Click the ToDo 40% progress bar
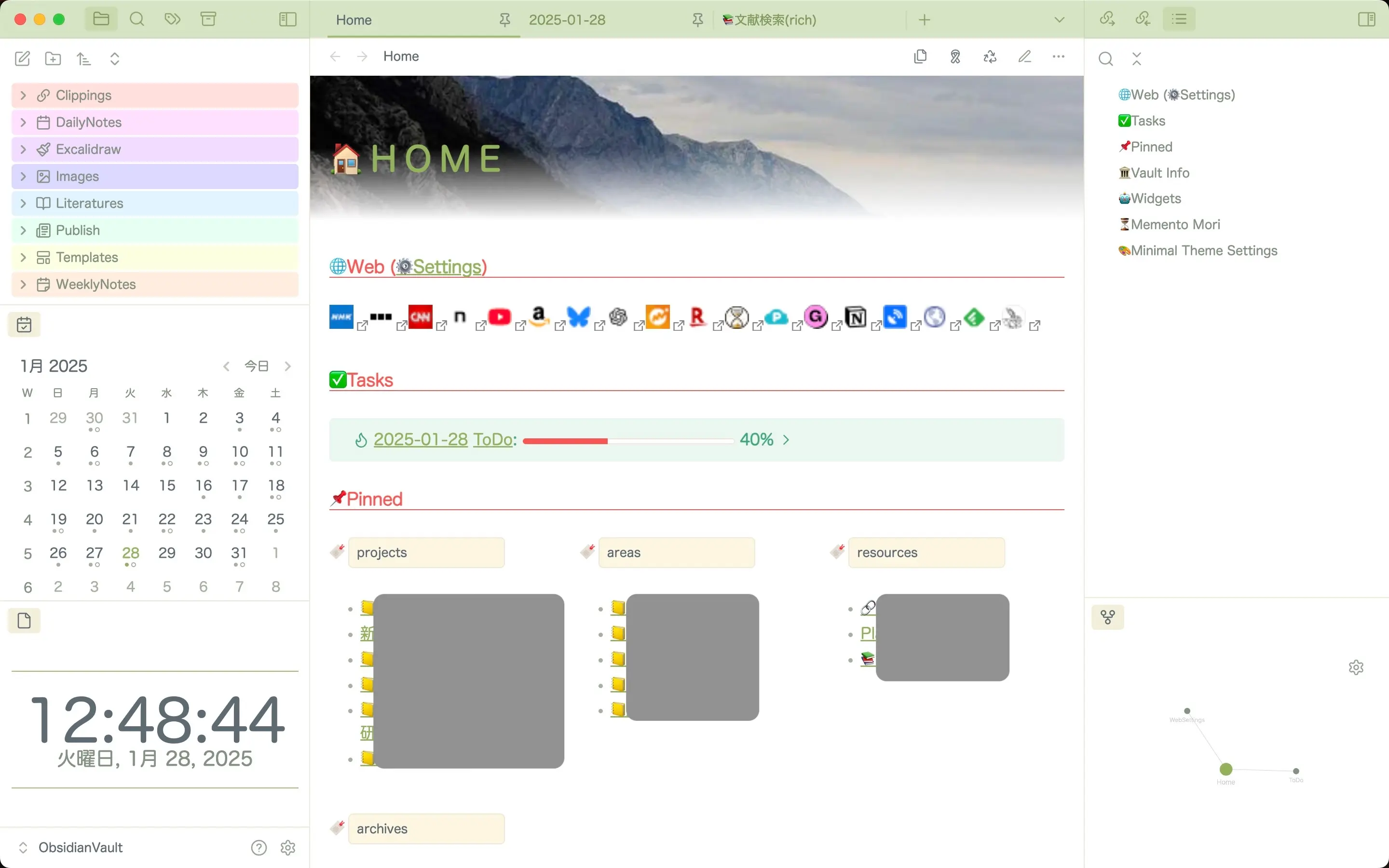Viewport: 1389px width, 868px height. point(628,441)
